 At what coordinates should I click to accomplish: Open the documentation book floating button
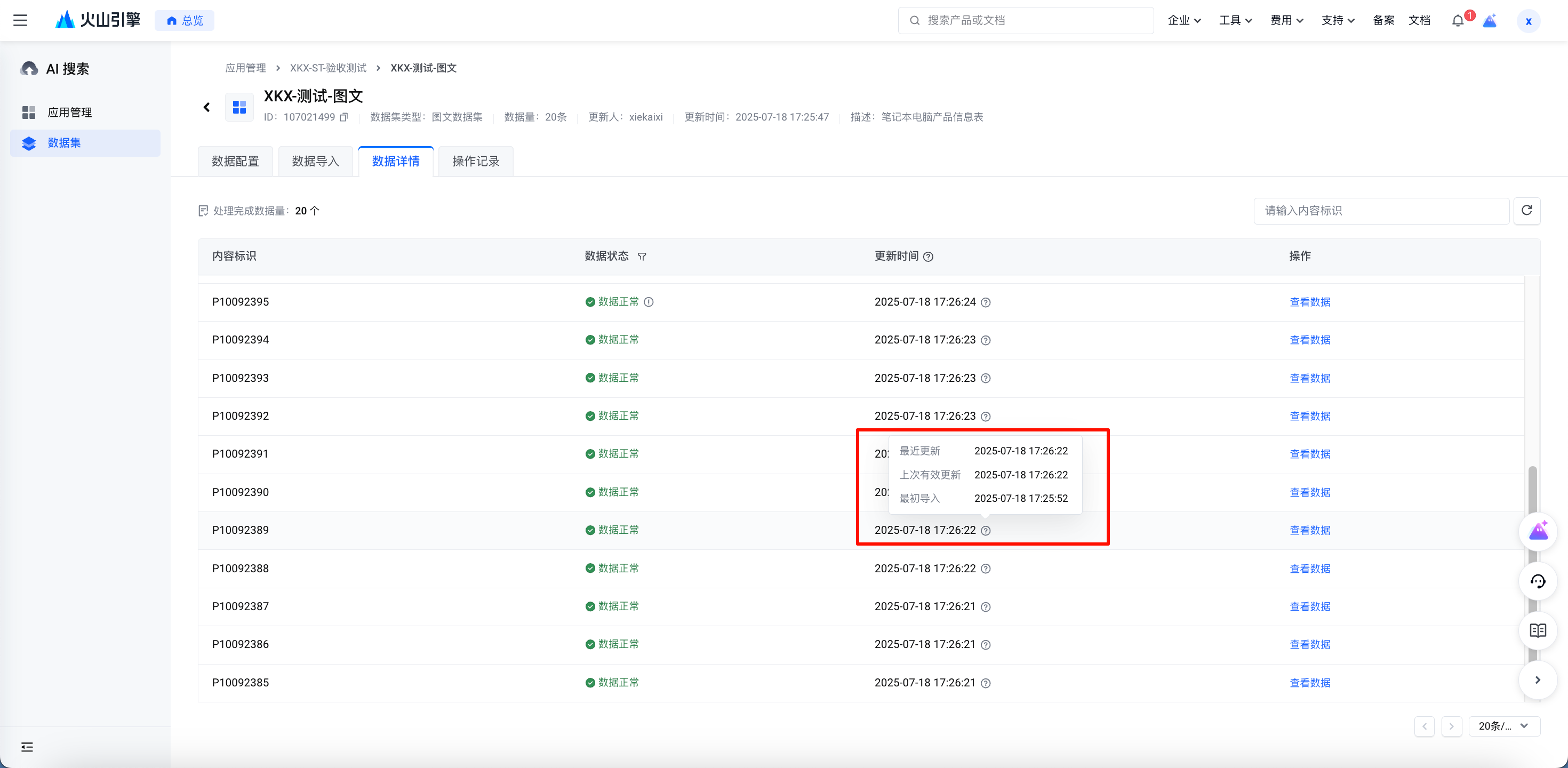point(1538,630)
